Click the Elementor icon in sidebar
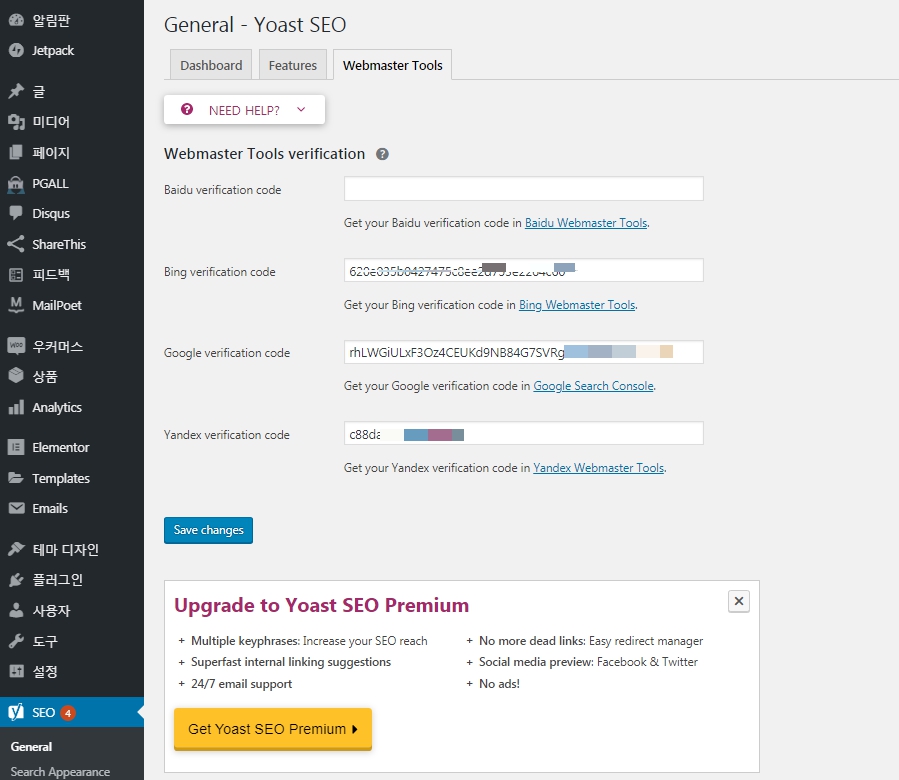Image resolution: width=899 pixels, height=780 pixels. tap(16, 447)
